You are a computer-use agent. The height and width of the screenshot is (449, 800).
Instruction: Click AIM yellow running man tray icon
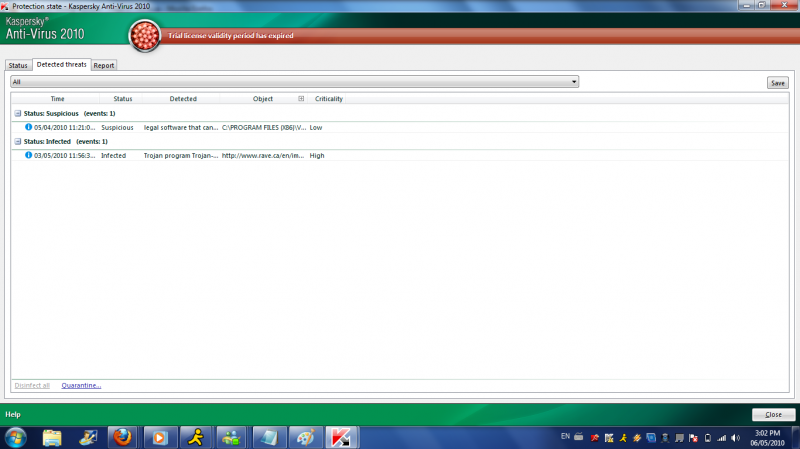[x=623, y=438]
